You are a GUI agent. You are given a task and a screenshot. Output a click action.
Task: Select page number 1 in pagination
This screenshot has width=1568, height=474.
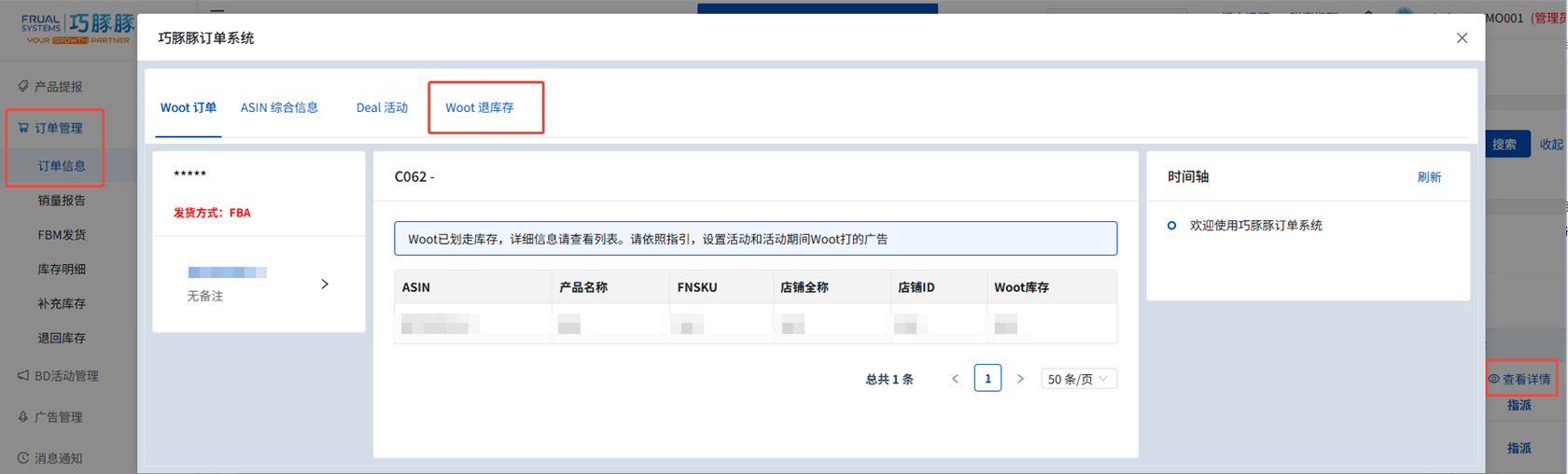point(987,379)
